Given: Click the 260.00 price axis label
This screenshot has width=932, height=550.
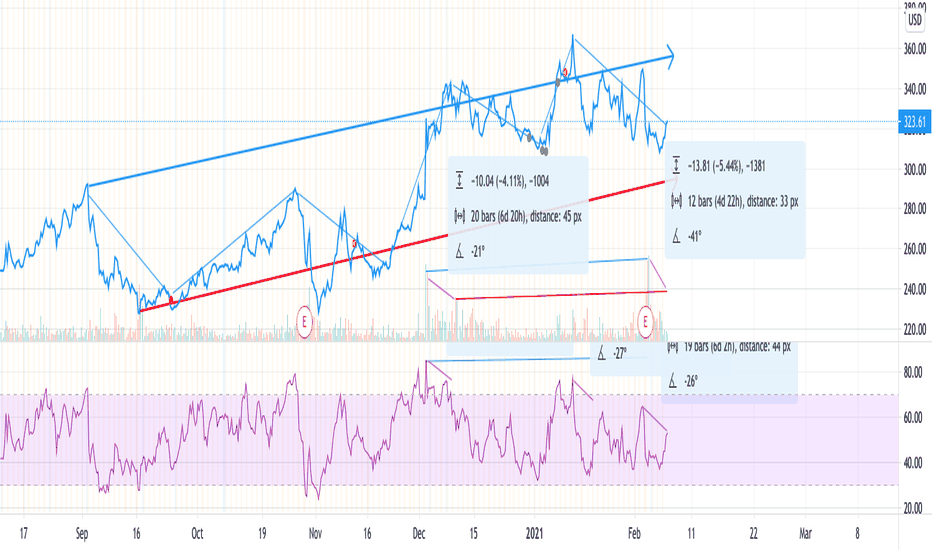Looking at the screenshot, I should [914, 249].
